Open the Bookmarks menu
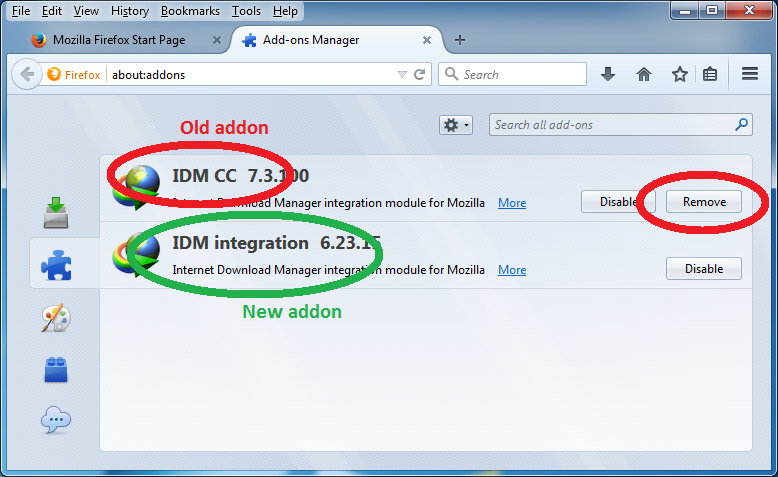This screenshot has width=778, height=477. click(x=190, y=11)
